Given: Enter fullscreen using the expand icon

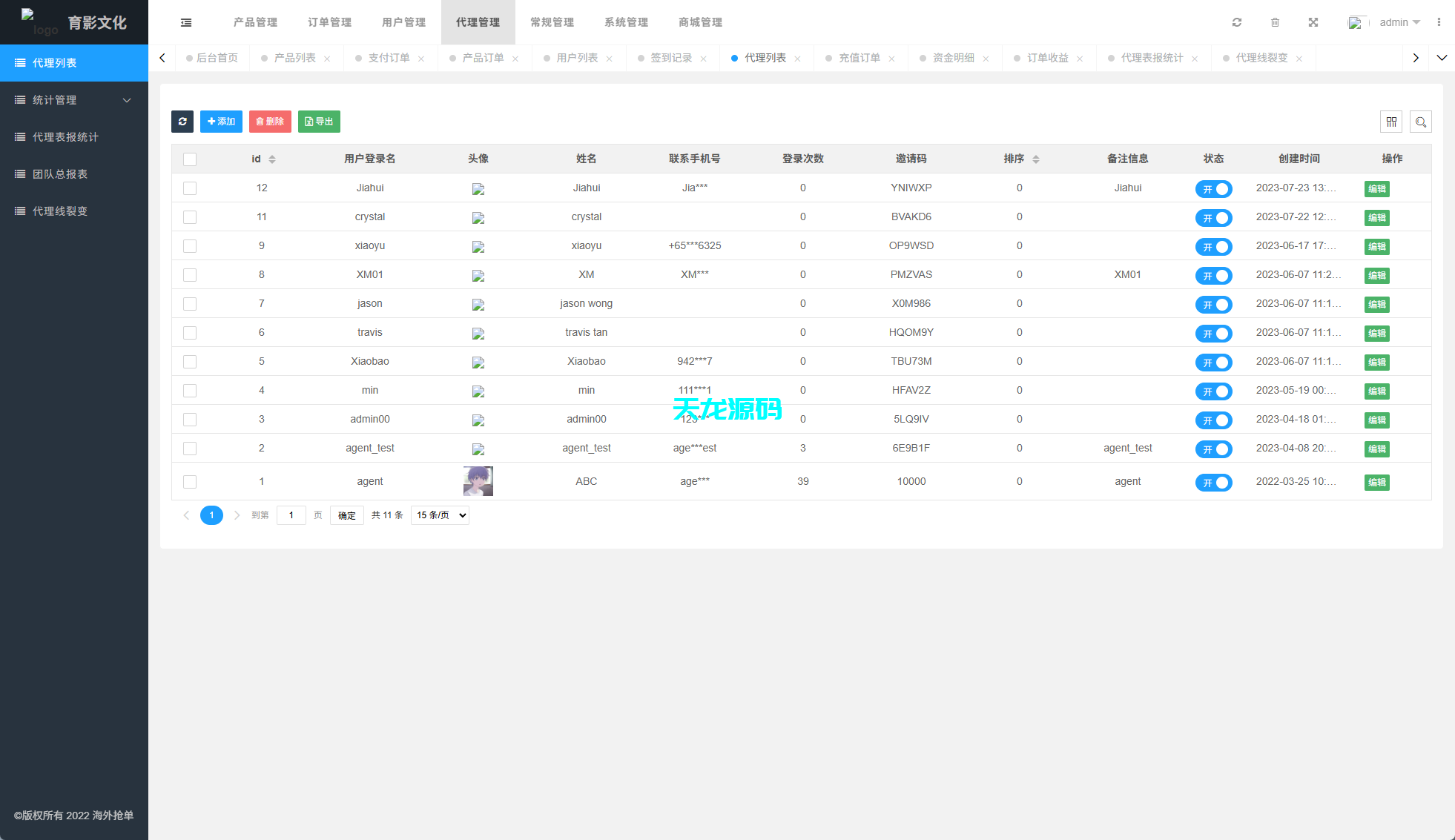Looking at the screenshot, I should 1313,22.
